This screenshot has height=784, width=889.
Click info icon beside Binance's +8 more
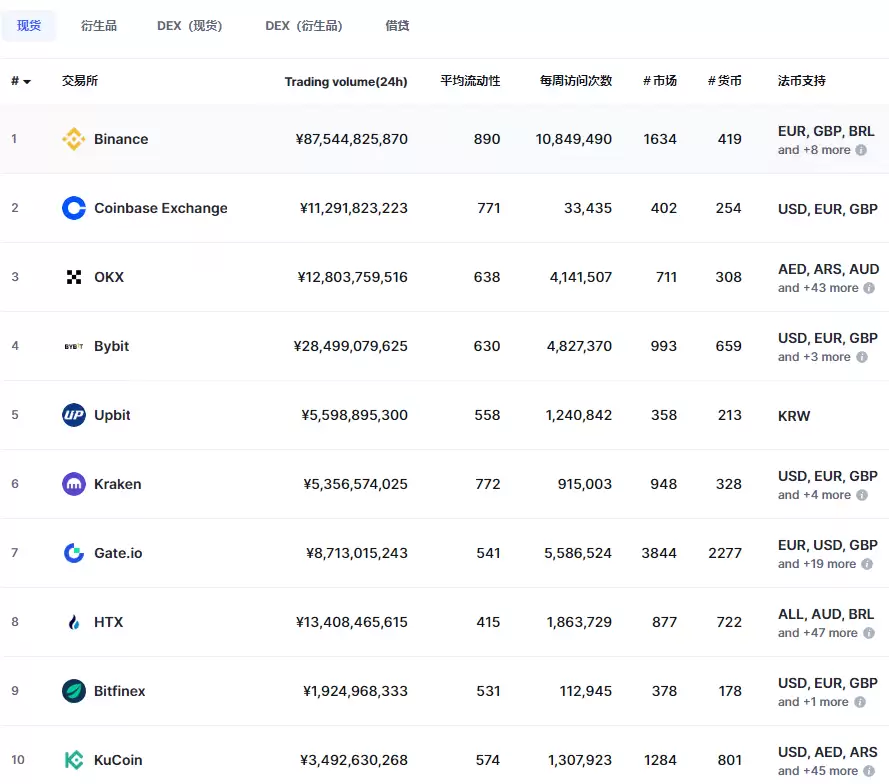861,150
